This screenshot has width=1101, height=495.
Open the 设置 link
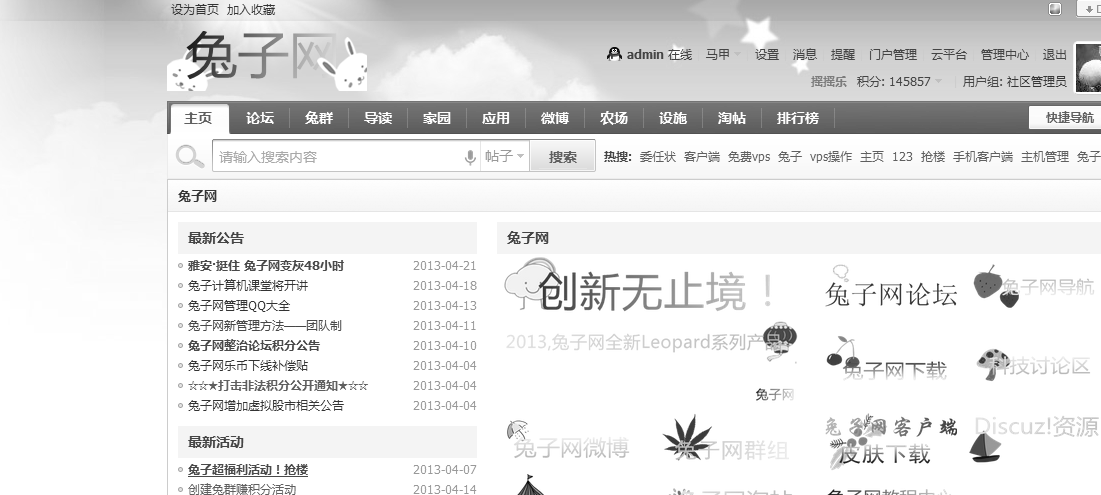pos(767,55)
